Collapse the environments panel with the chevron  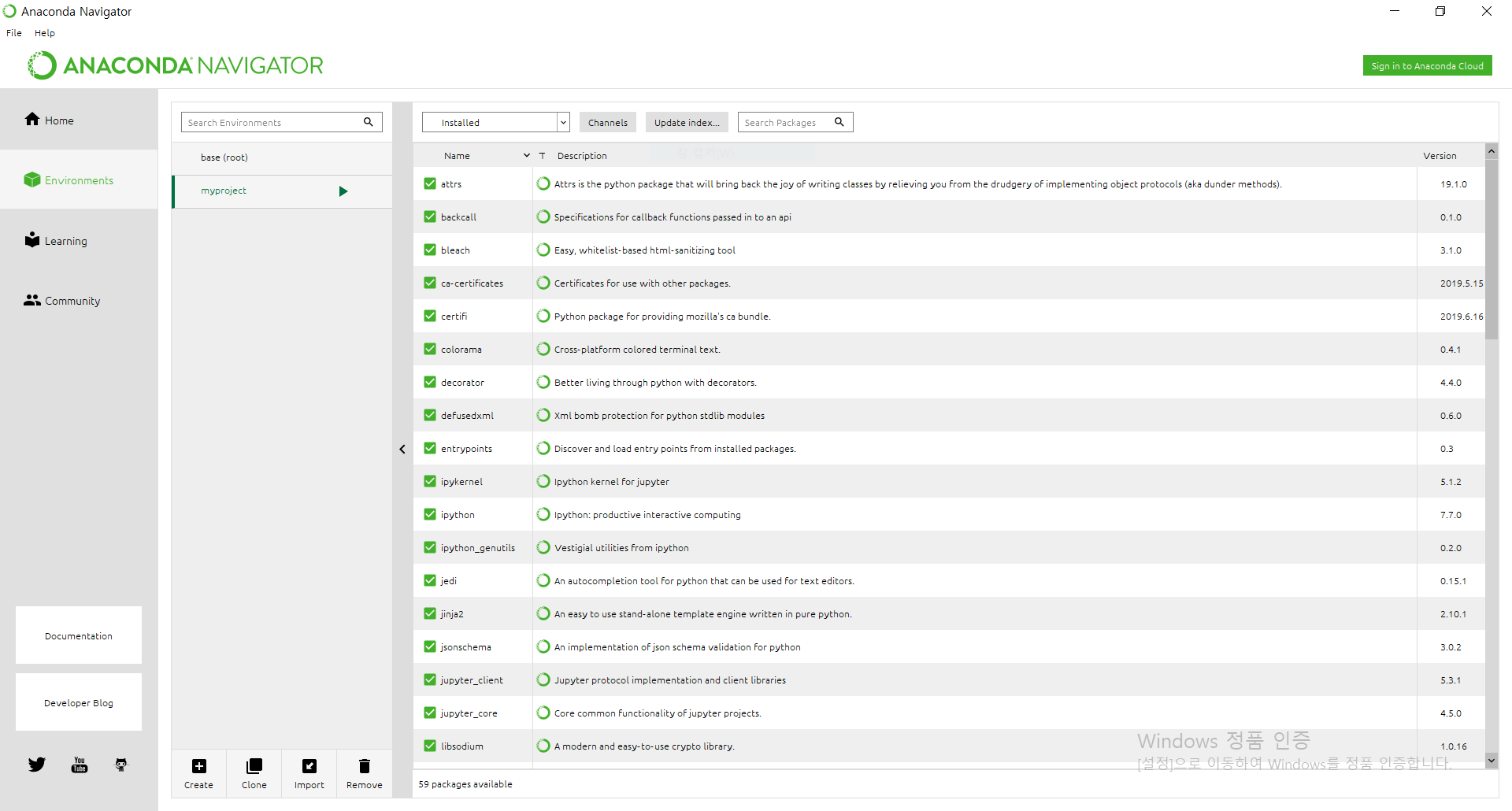(x=402, y=449)
